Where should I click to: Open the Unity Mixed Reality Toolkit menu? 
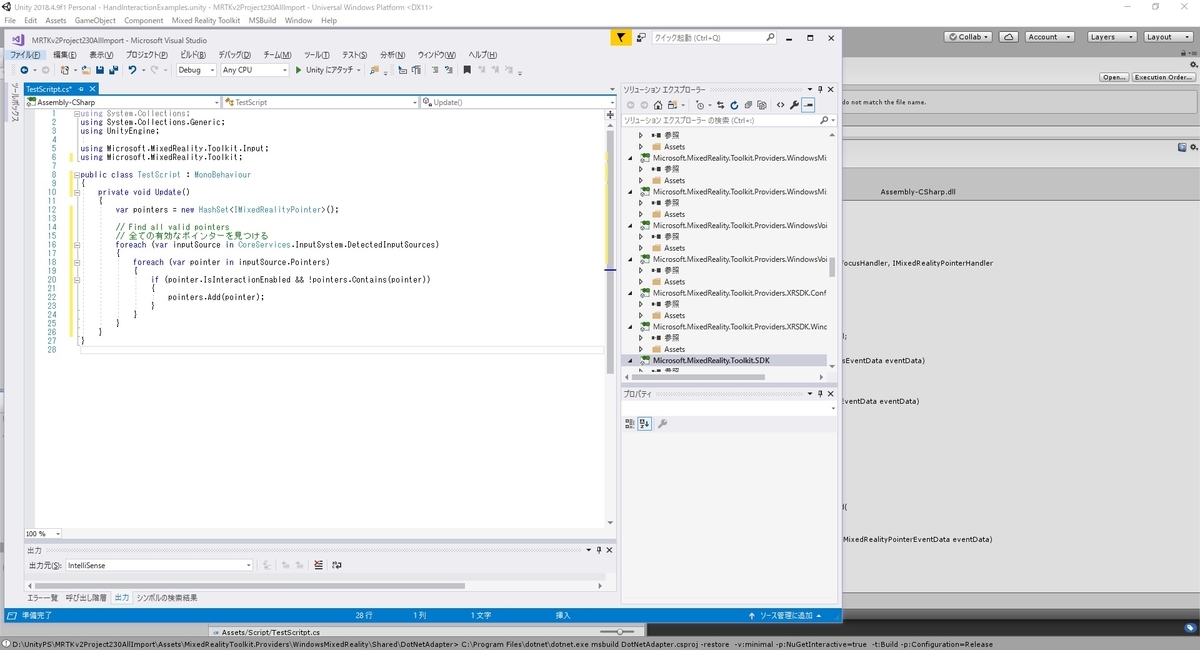pos(206,20)
